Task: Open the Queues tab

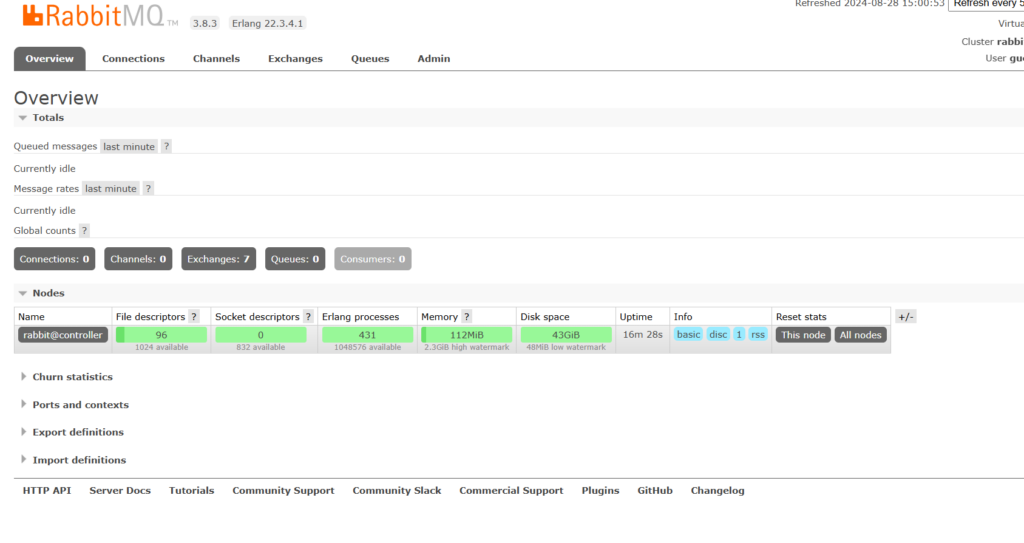Action: click(x=370, y=59)
